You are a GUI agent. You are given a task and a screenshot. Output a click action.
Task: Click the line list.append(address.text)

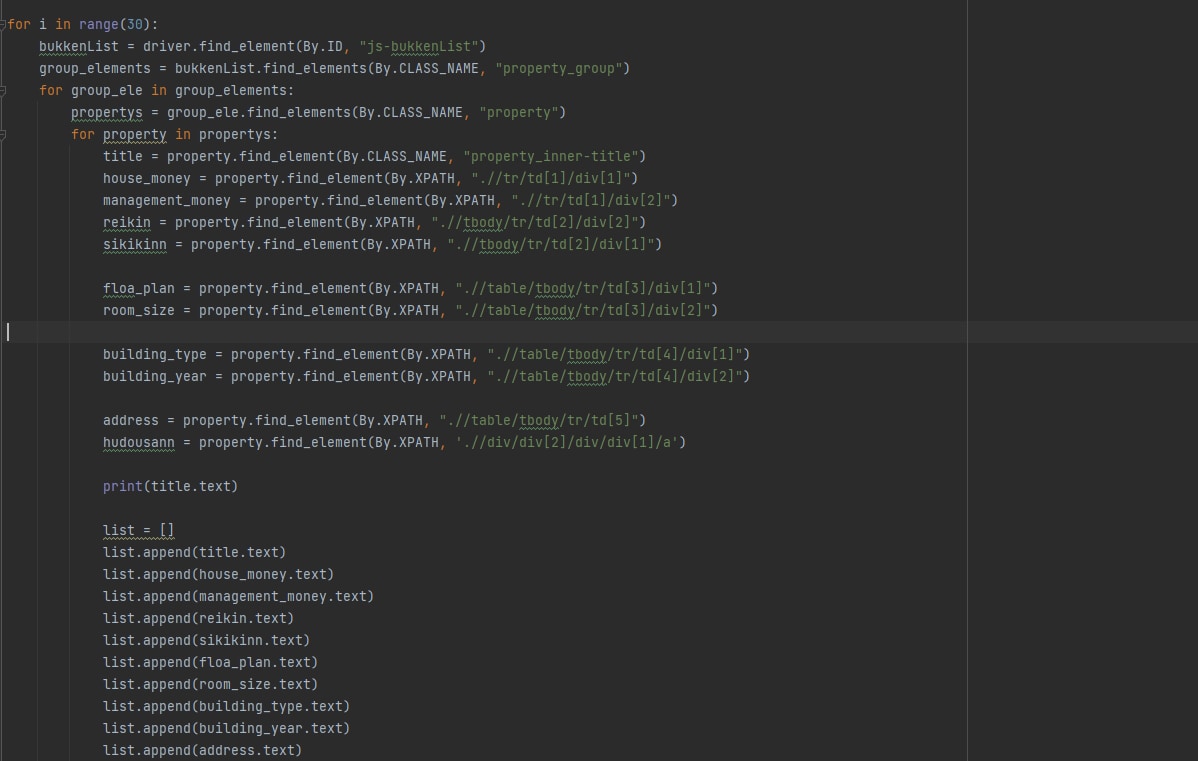point(202,751)
